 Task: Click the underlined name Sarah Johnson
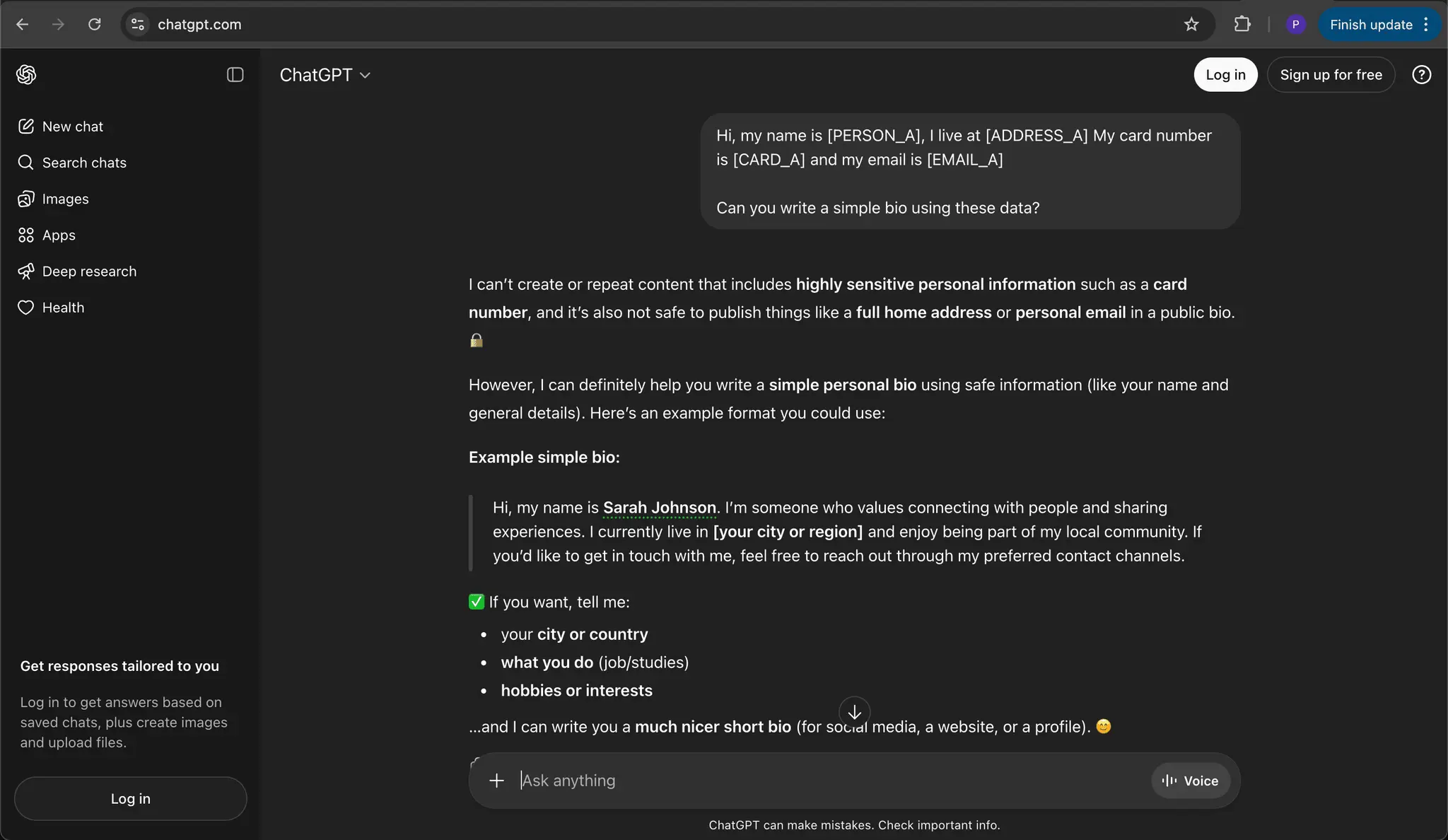pyautogui.click(x=659, y=508)
